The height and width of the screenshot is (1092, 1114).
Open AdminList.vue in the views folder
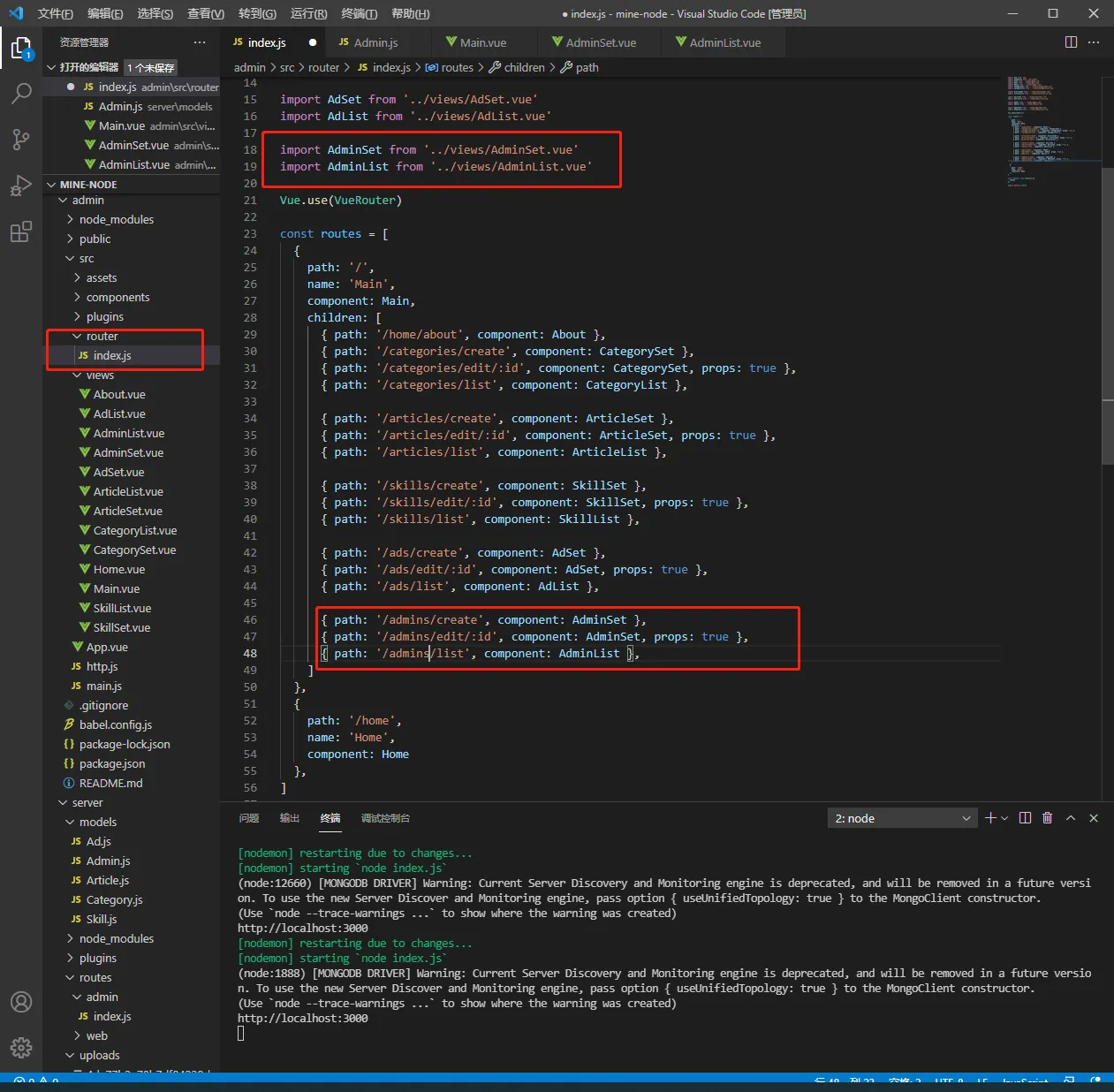[x=128, y=434]
